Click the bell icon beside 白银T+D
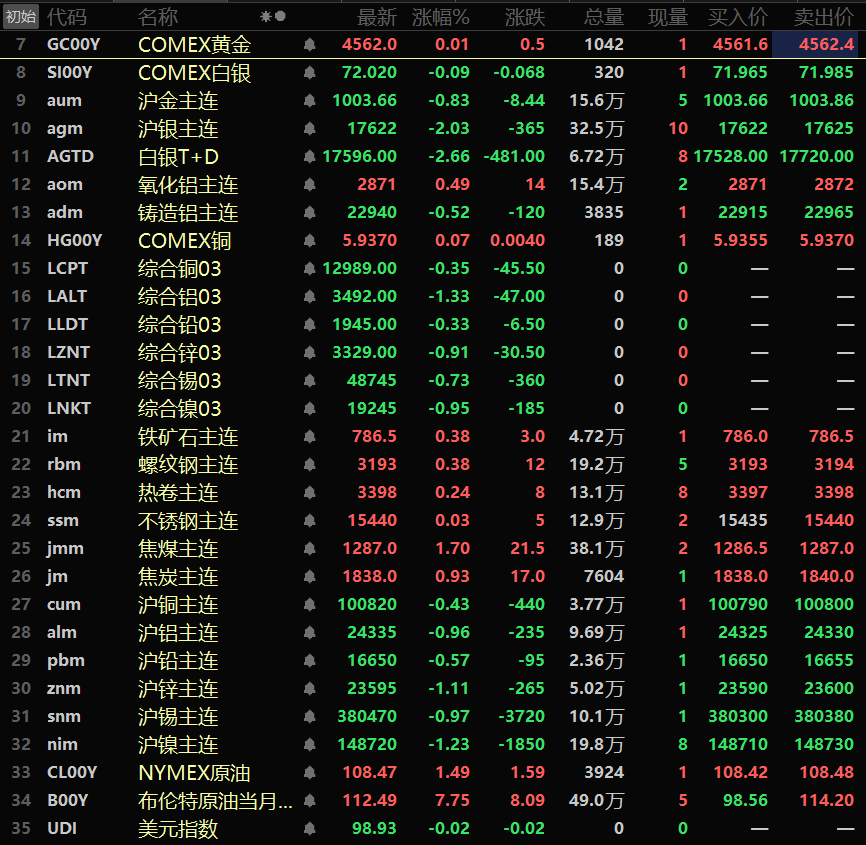 [309, 157]
